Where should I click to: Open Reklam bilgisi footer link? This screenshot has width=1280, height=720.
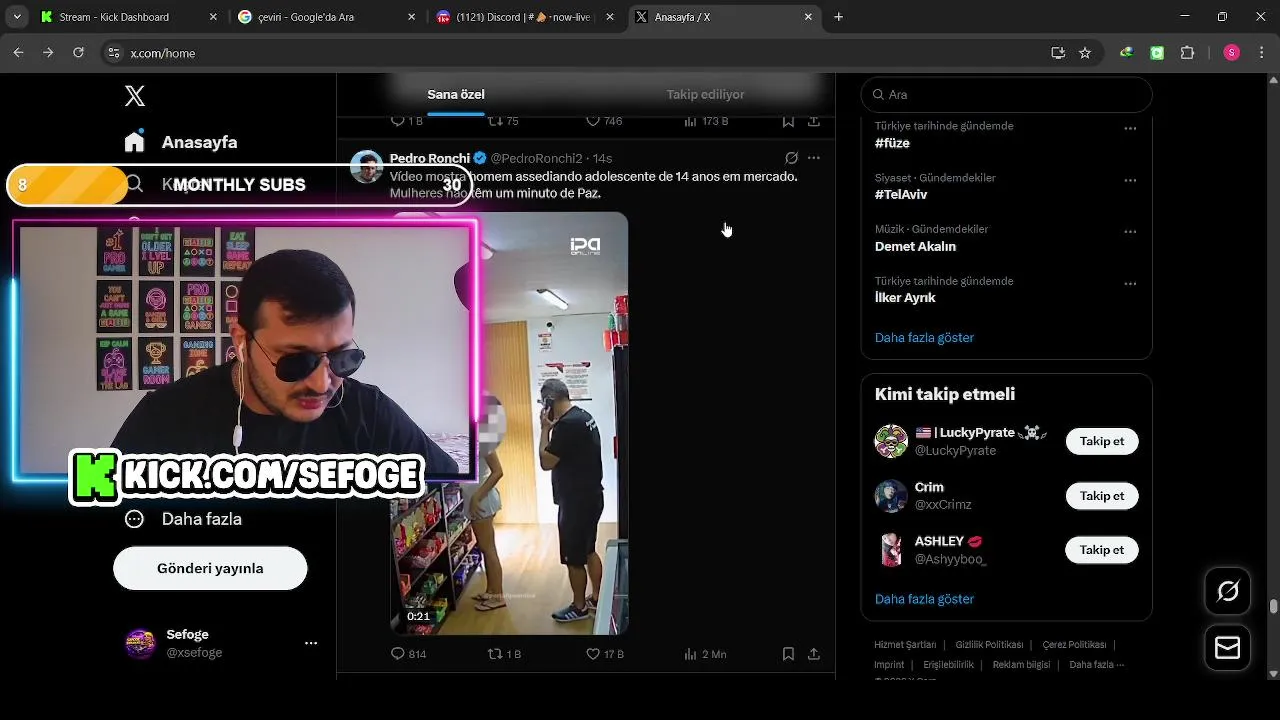1021,665
